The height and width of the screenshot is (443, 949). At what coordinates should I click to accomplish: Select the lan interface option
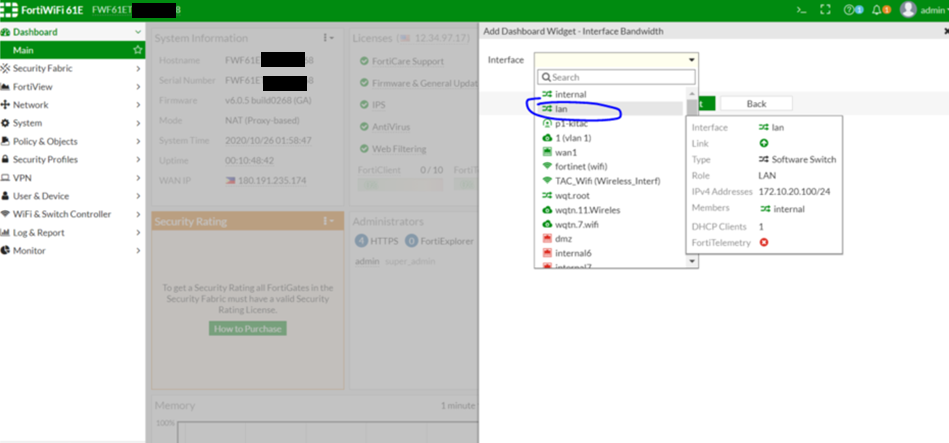click(x=562, y=109)
